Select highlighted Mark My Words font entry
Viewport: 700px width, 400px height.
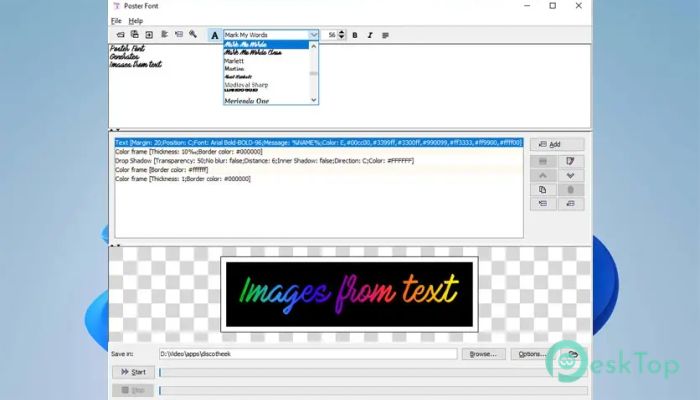click(266, 45)
